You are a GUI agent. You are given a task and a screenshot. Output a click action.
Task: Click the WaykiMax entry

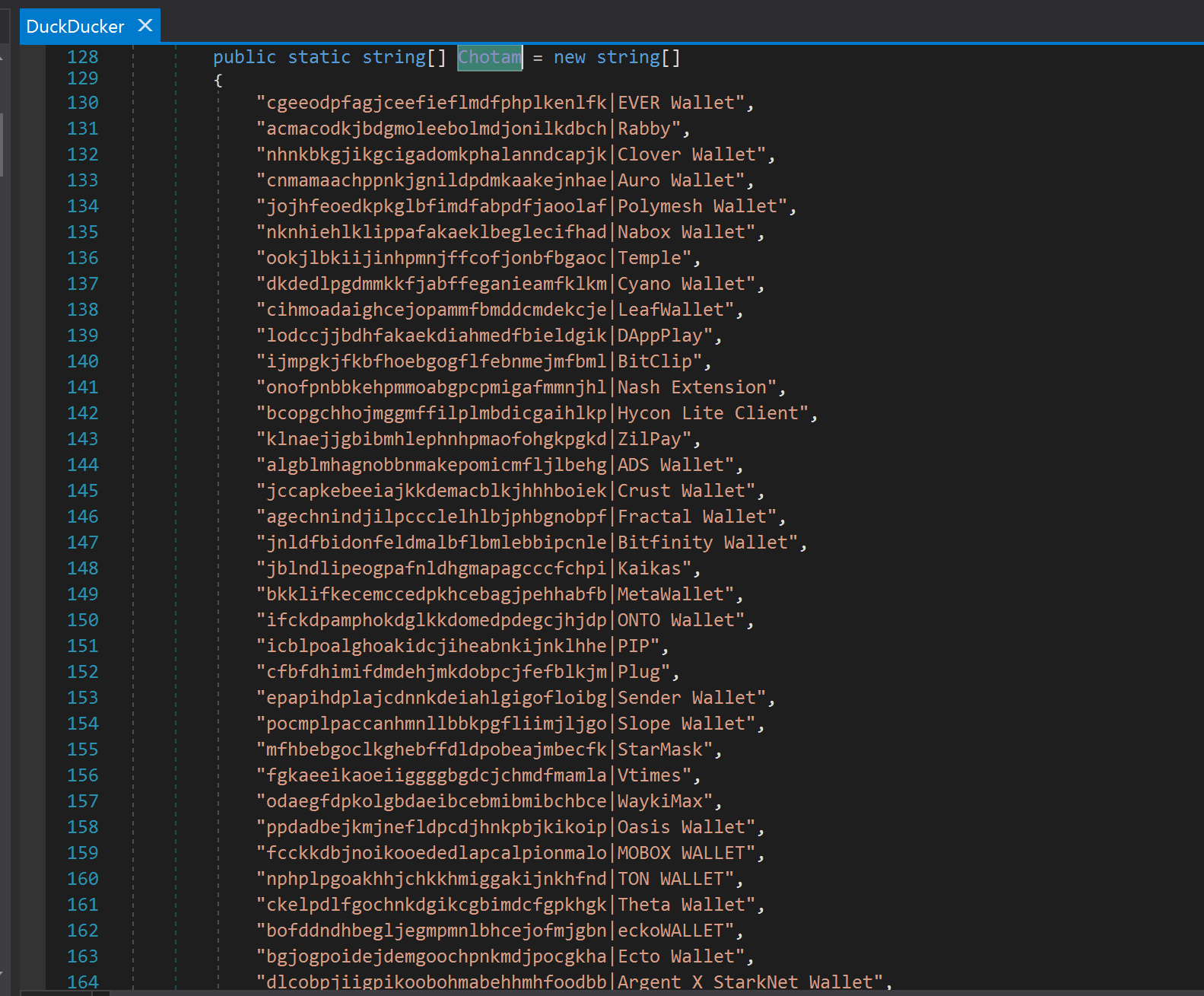[490, 801]
